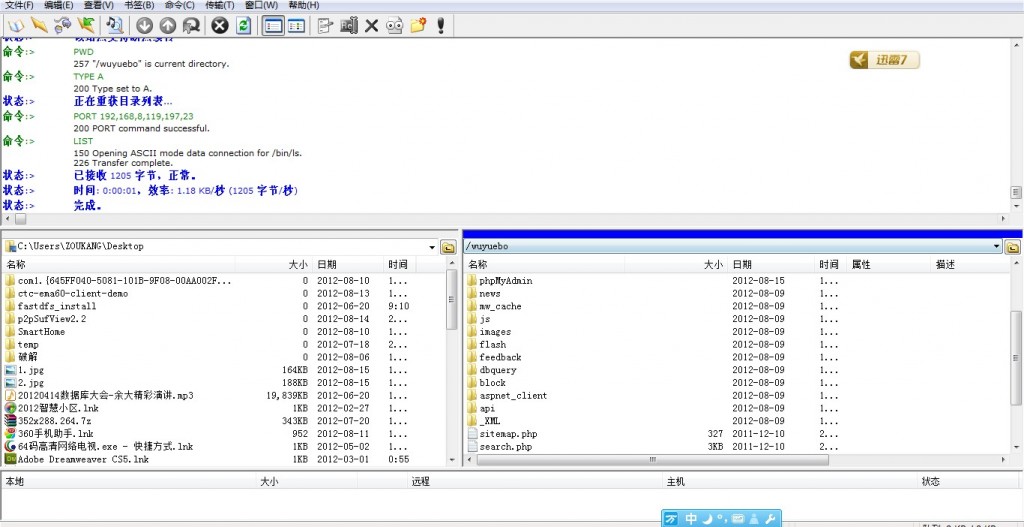The width and height of the screenshot is (1024, 527).
Task: Abort the transfer with the black circled X icon
Action: (219, 25)
